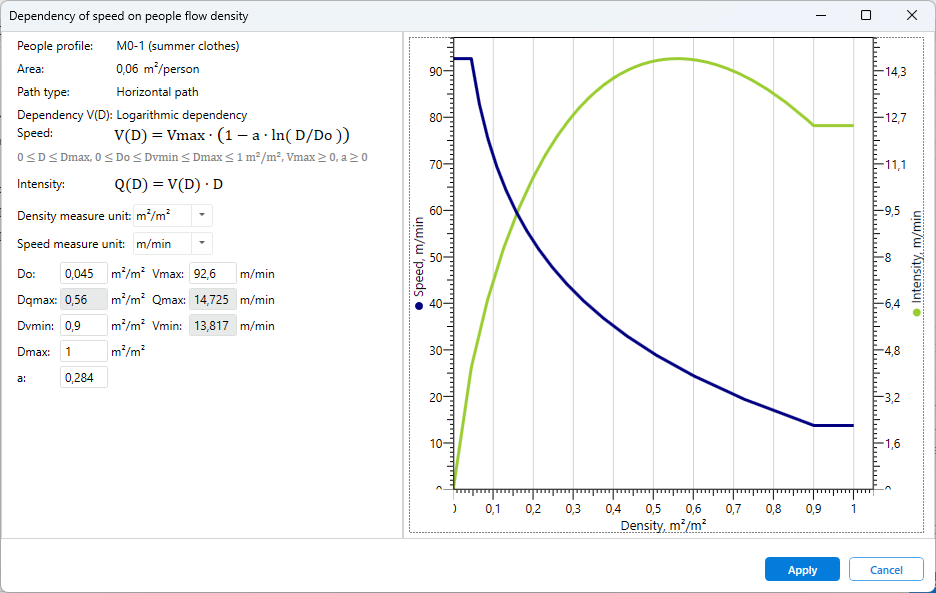Maximize the dependency dialog window
Image resolution: width=936 pixels, height=593 pixels.
[x=866, y=16]
